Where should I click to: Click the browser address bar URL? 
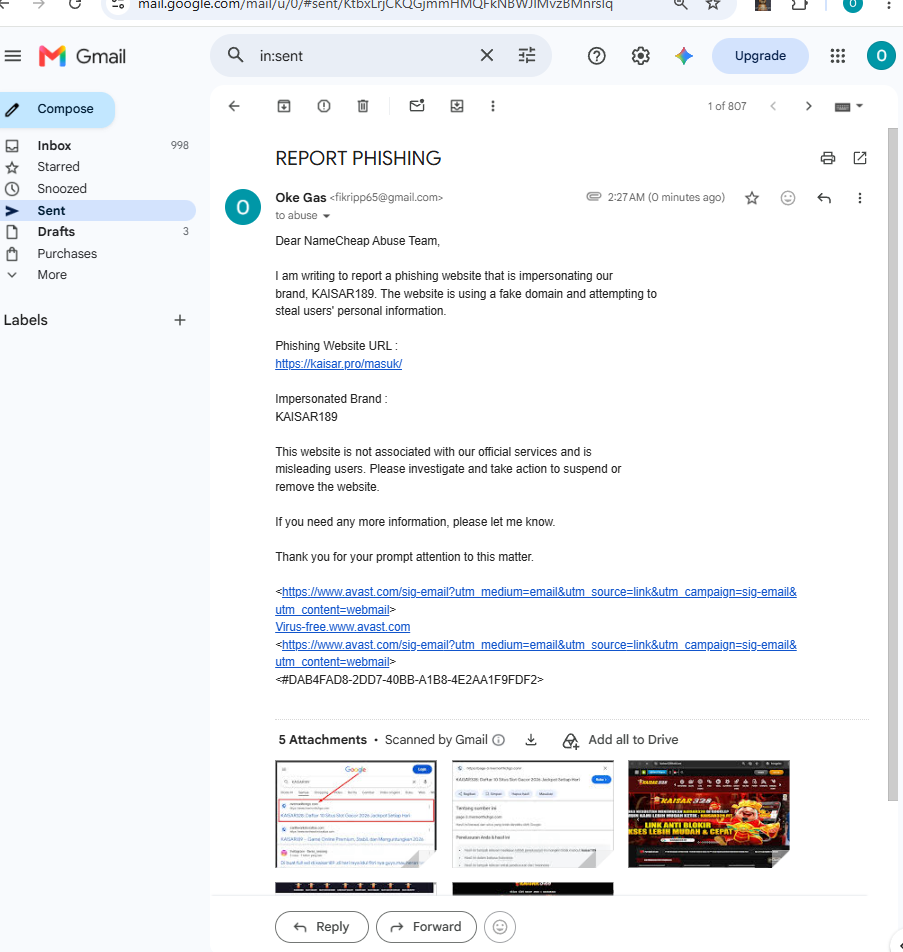pos(375,5)
